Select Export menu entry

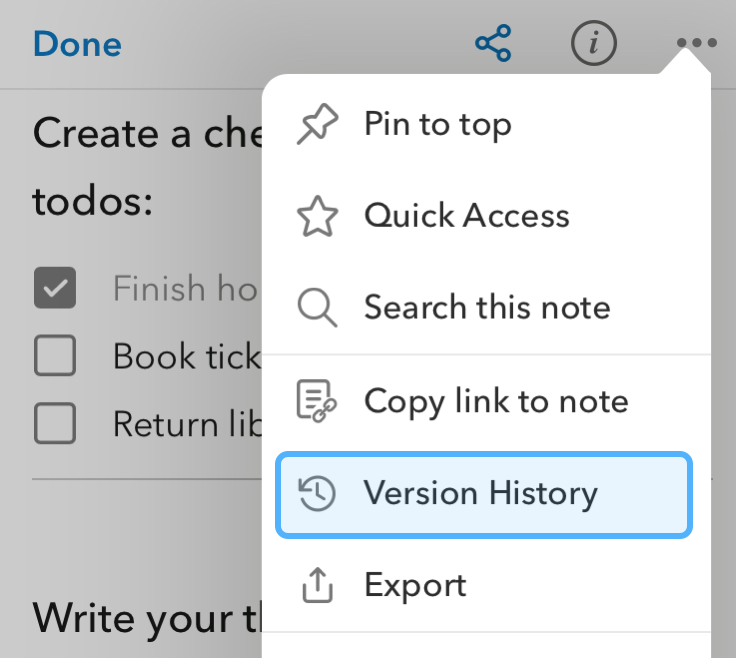pyautogui.click(x=415, y=585)
